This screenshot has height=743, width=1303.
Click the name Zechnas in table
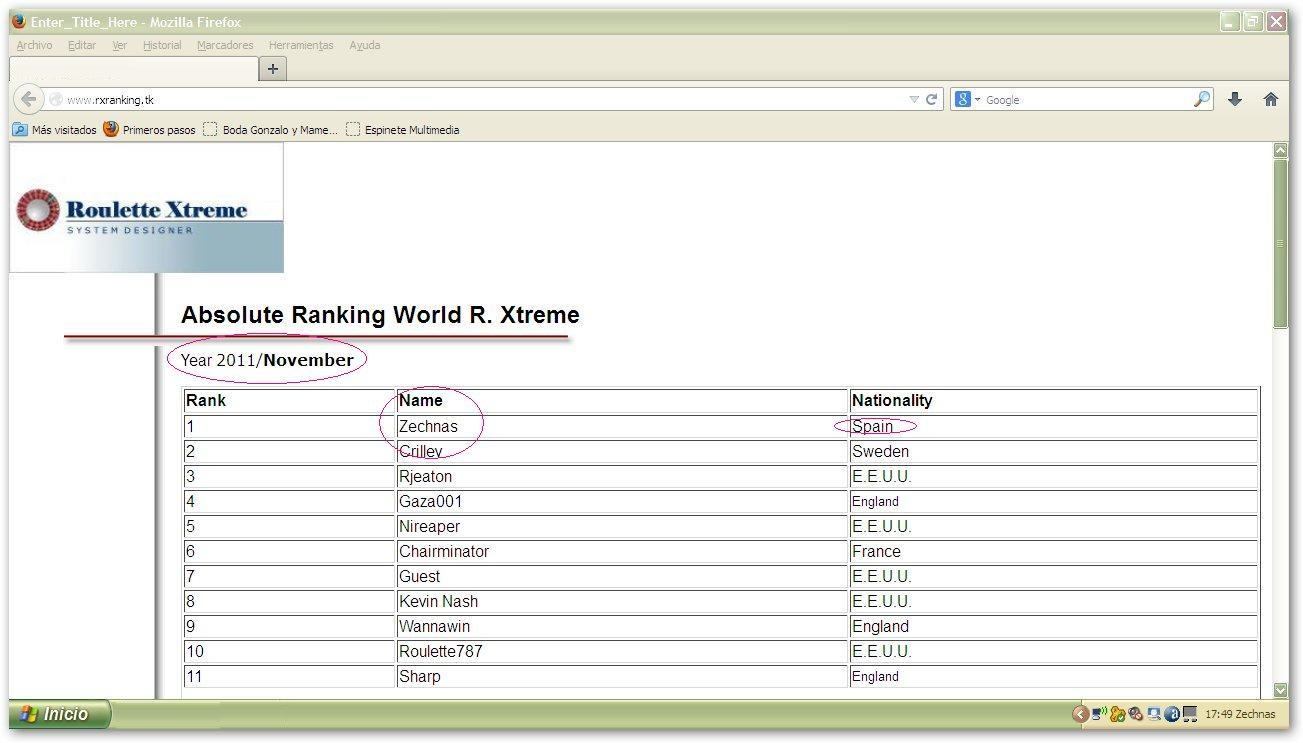tap(428, 426)
